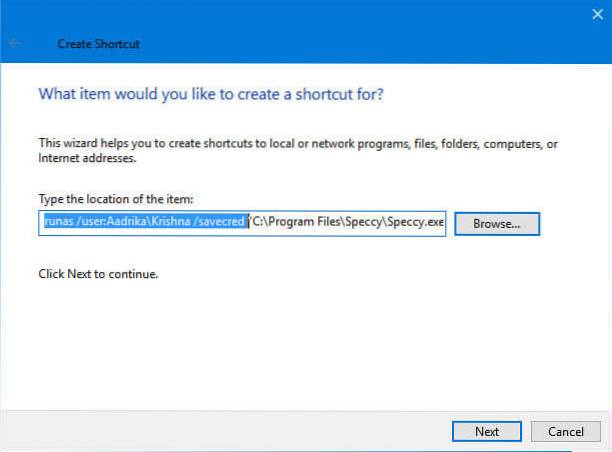This screenshot has width=612, height=452.
Task: Click the 'Click Next to continue.' text
Action: click(x=97, y=273)
